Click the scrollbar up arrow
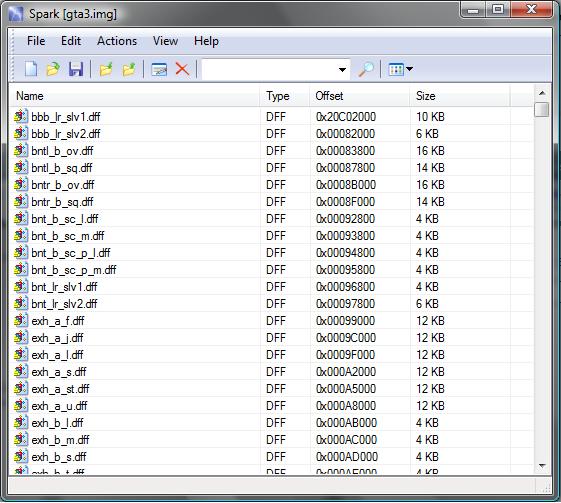561x503 pixels. [542, 93]
